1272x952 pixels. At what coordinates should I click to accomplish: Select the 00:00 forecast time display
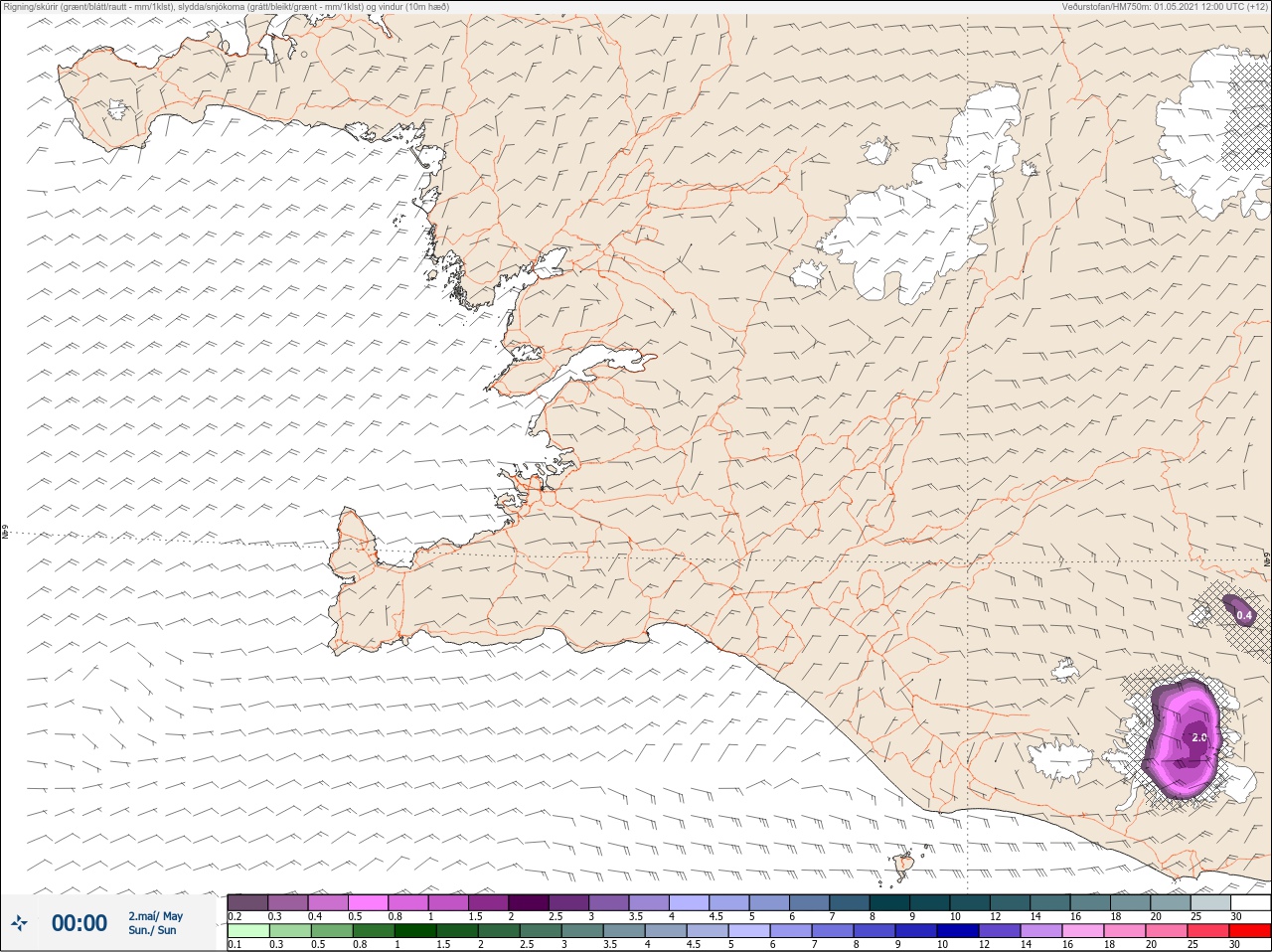[x=79, y=923]
